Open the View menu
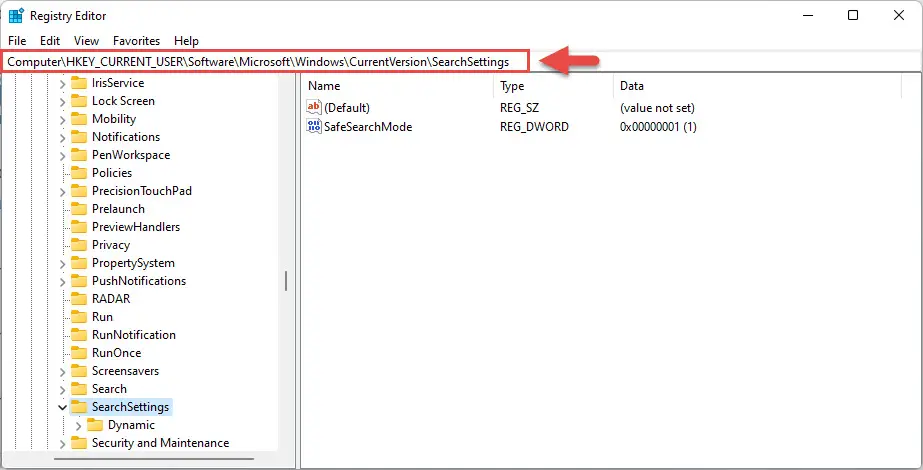 click(x=87, y=41)
